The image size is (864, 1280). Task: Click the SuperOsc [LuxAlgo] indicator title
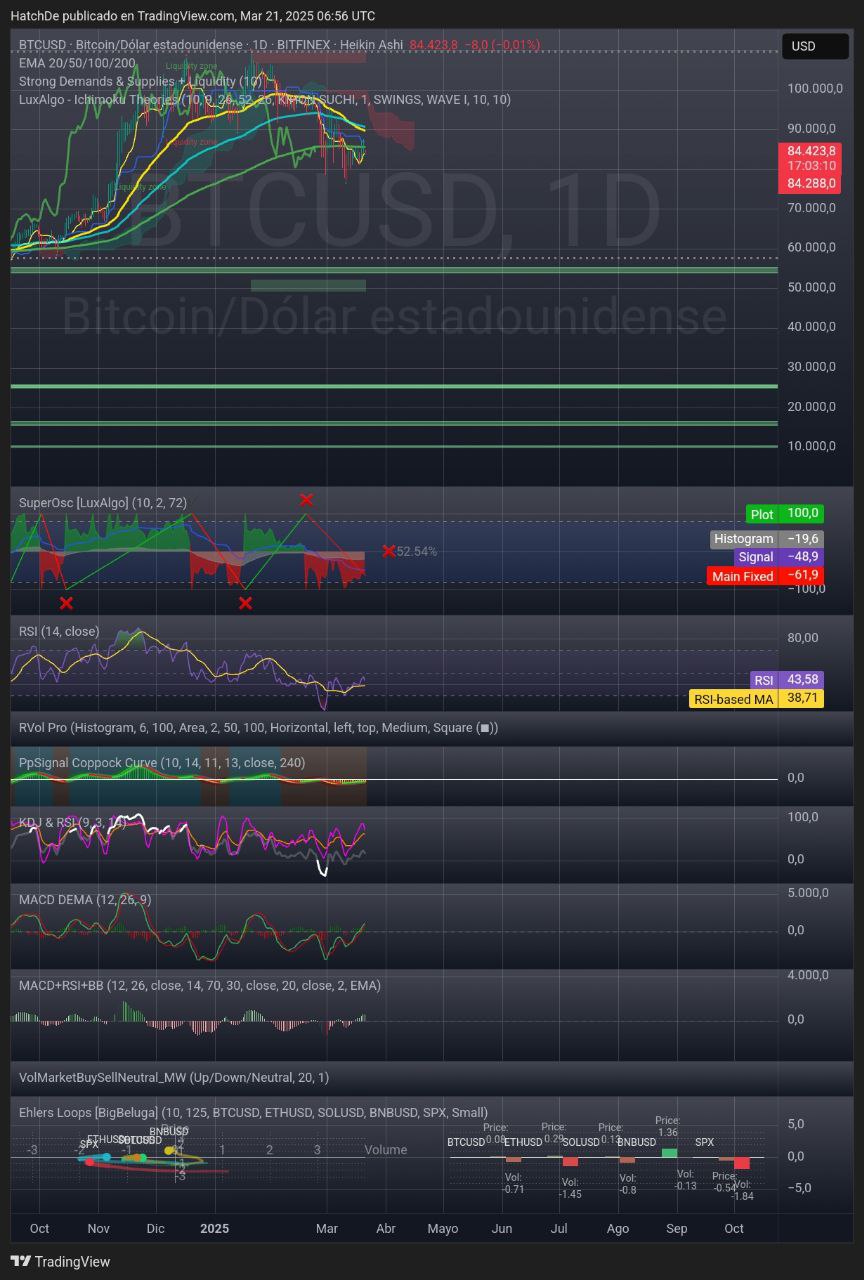(103, 502)
